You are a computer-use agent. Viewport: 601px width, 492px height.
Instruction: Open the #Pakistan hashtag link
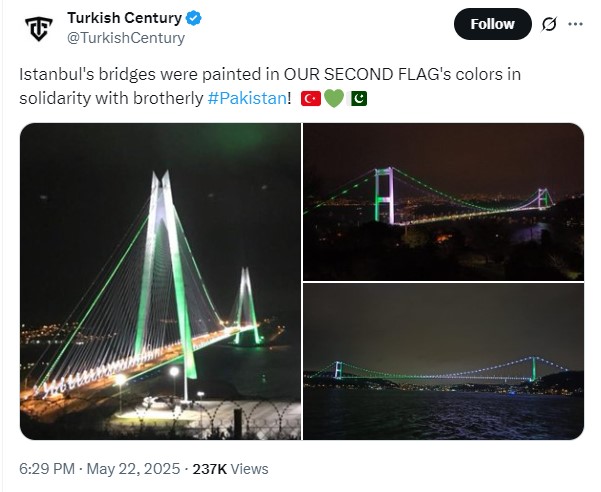click(x=247, y=98)
